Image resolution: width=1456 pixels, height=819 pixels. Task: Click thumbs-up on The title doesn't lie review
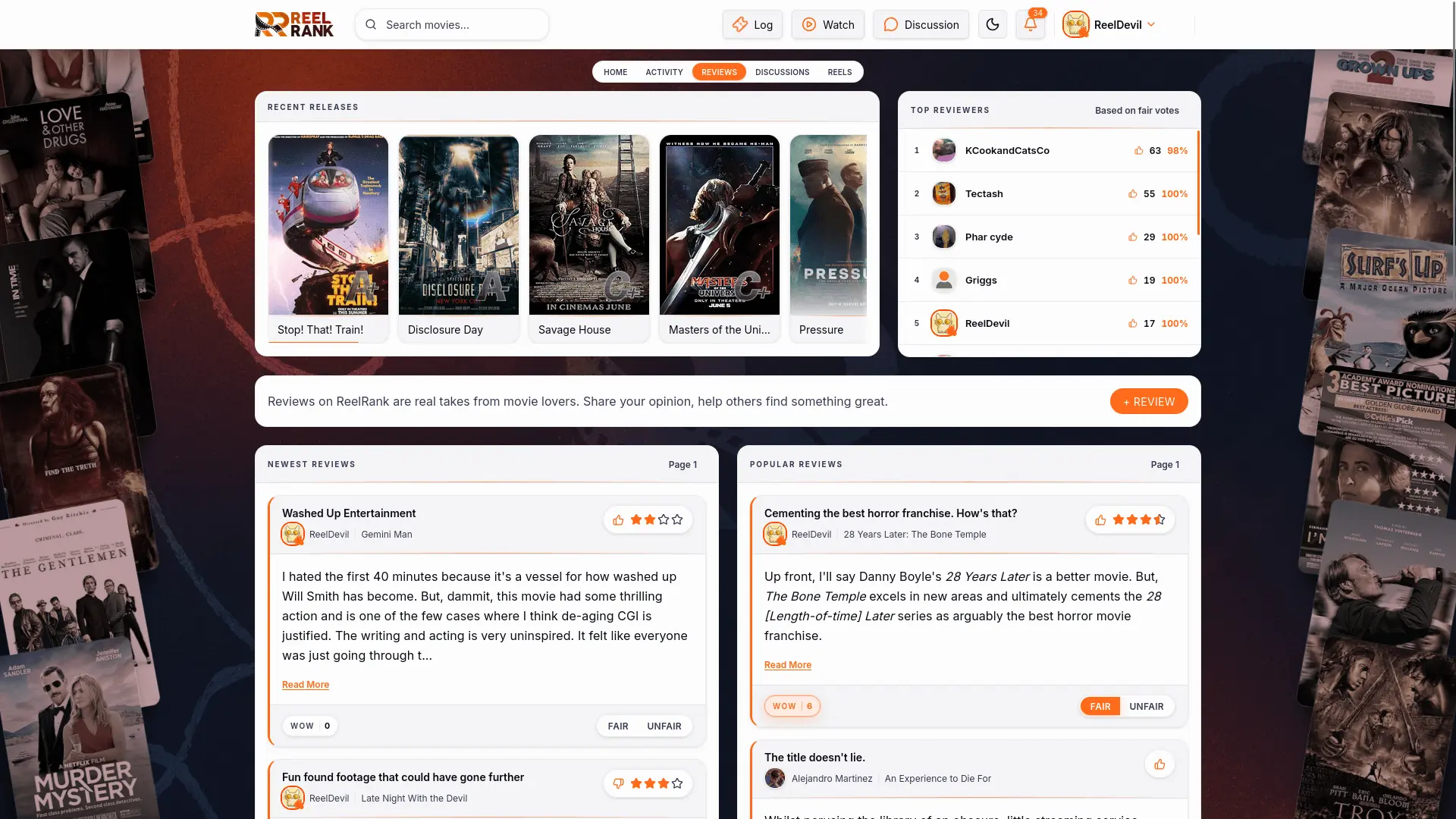(x=1159, y=764)
